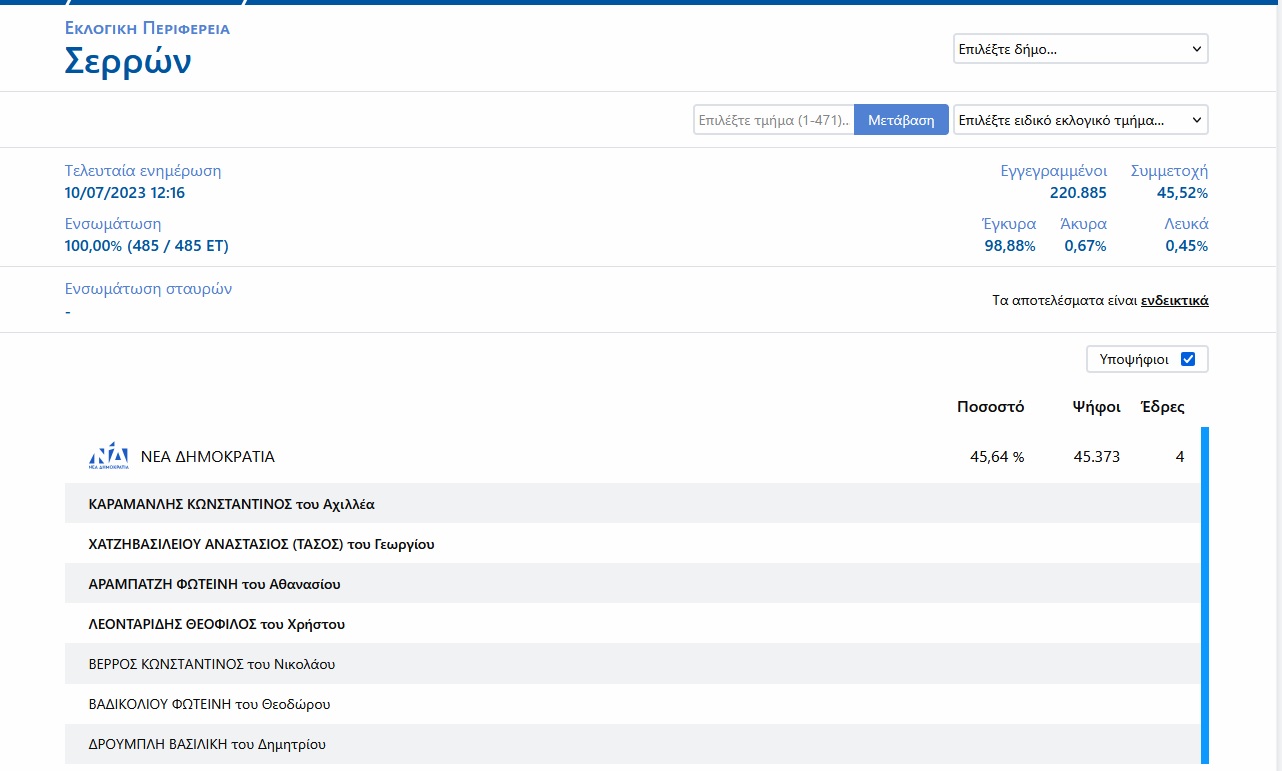
Task: Click the Σερρών region heading
Action: 128,61
